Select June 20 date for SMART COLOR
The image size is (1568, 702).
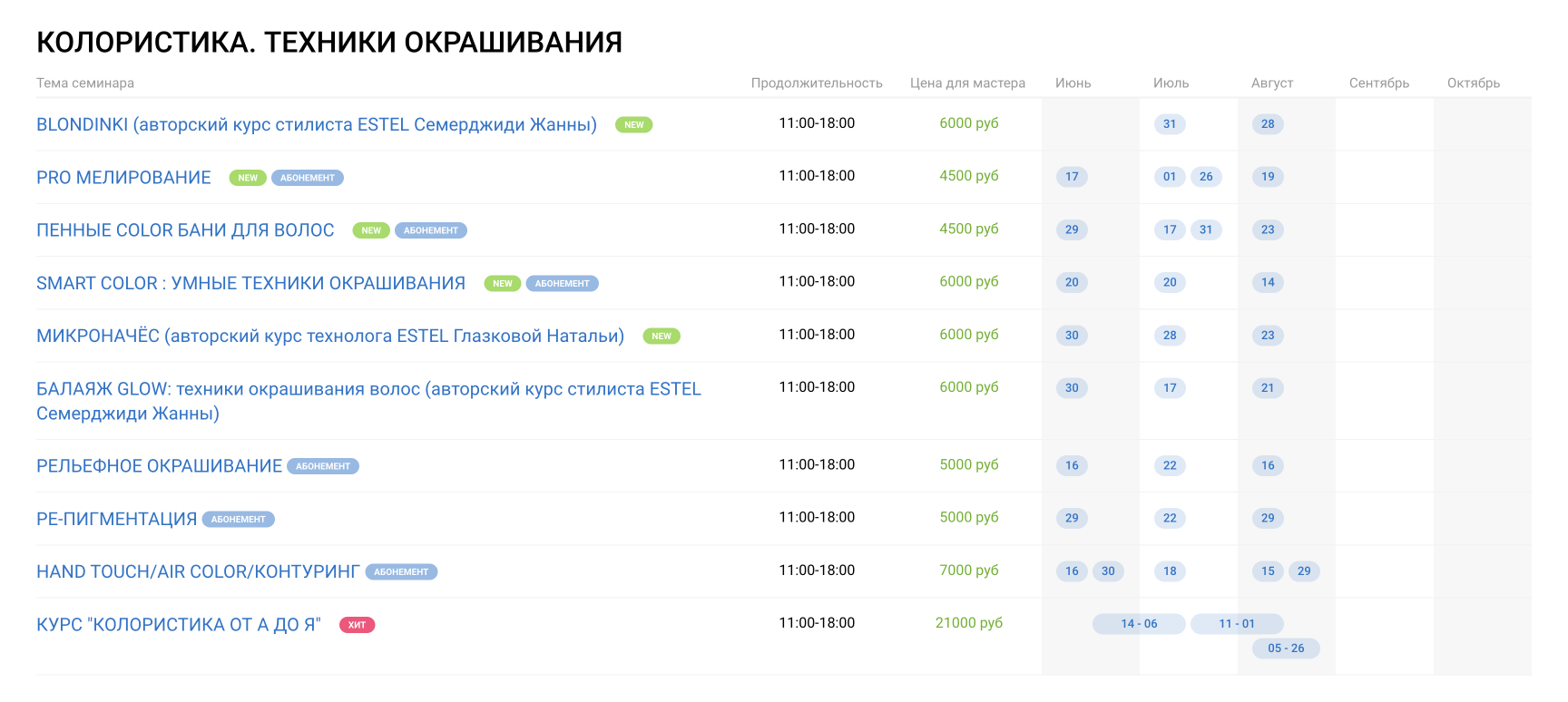[1072, 282]
